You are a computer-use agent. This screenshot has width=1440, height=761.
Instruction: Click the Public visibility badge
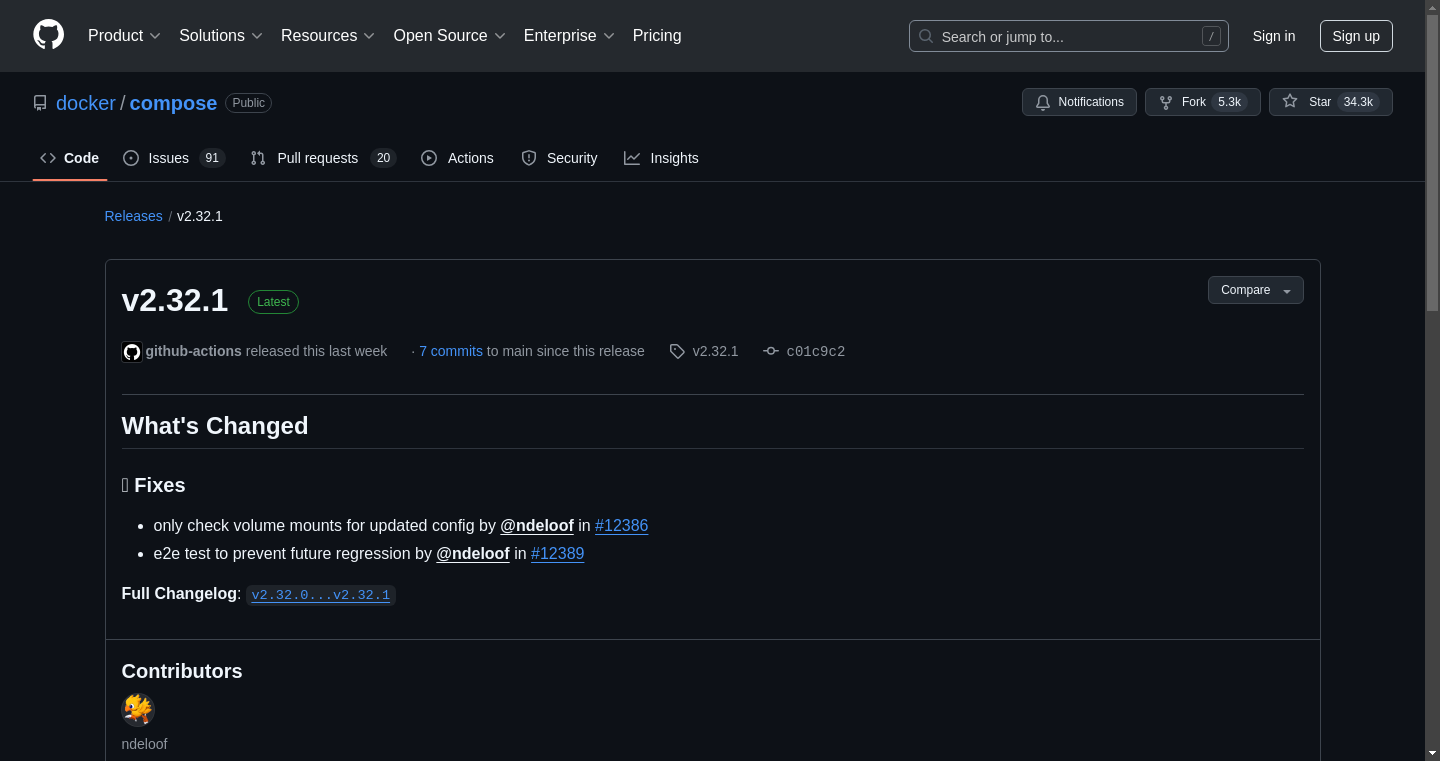(249, 103)
